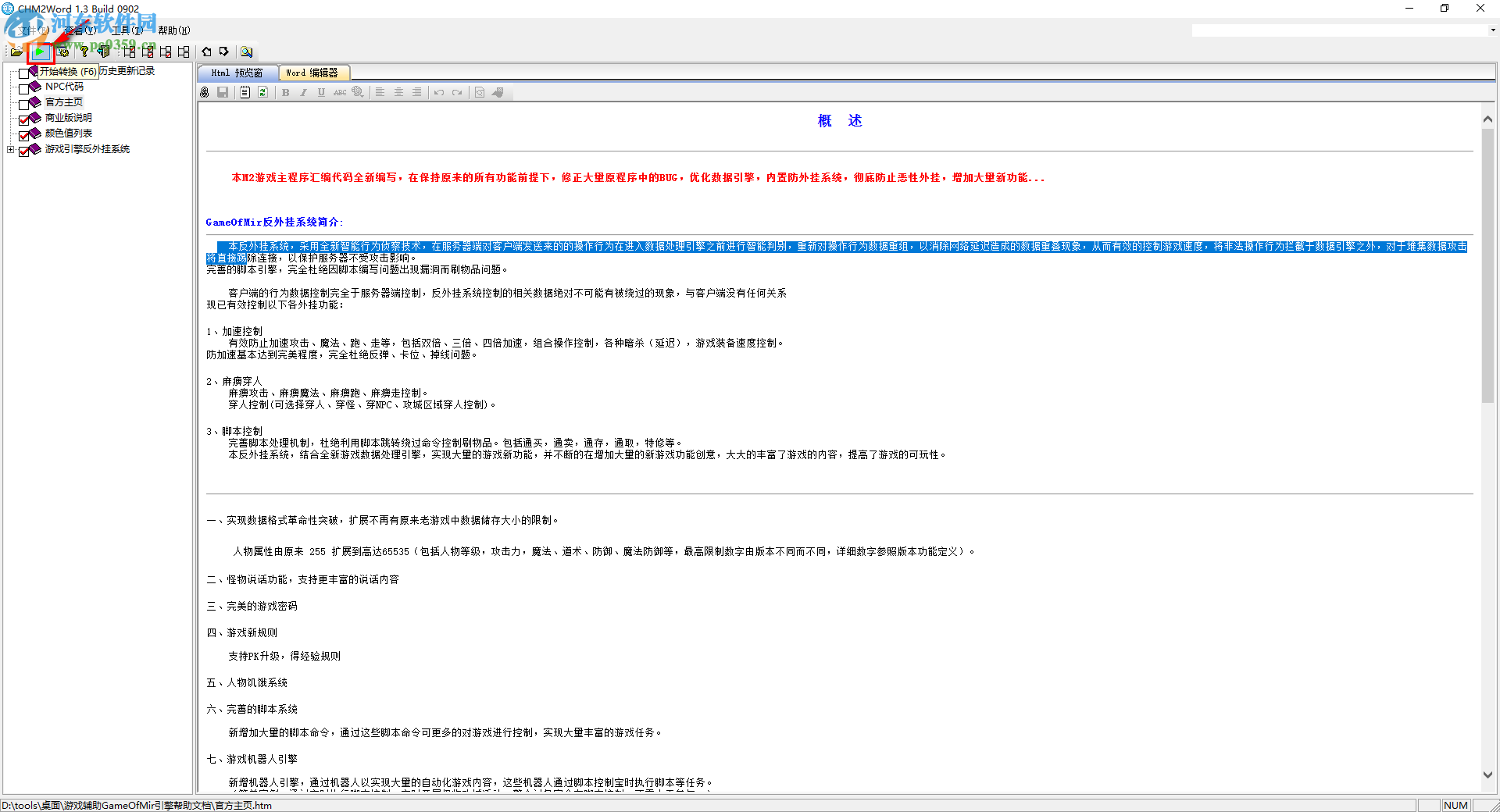Uncheck the 颜色值列表 checkbox
The height and width of the screenshot is (812, 1500).
[24, 136]
